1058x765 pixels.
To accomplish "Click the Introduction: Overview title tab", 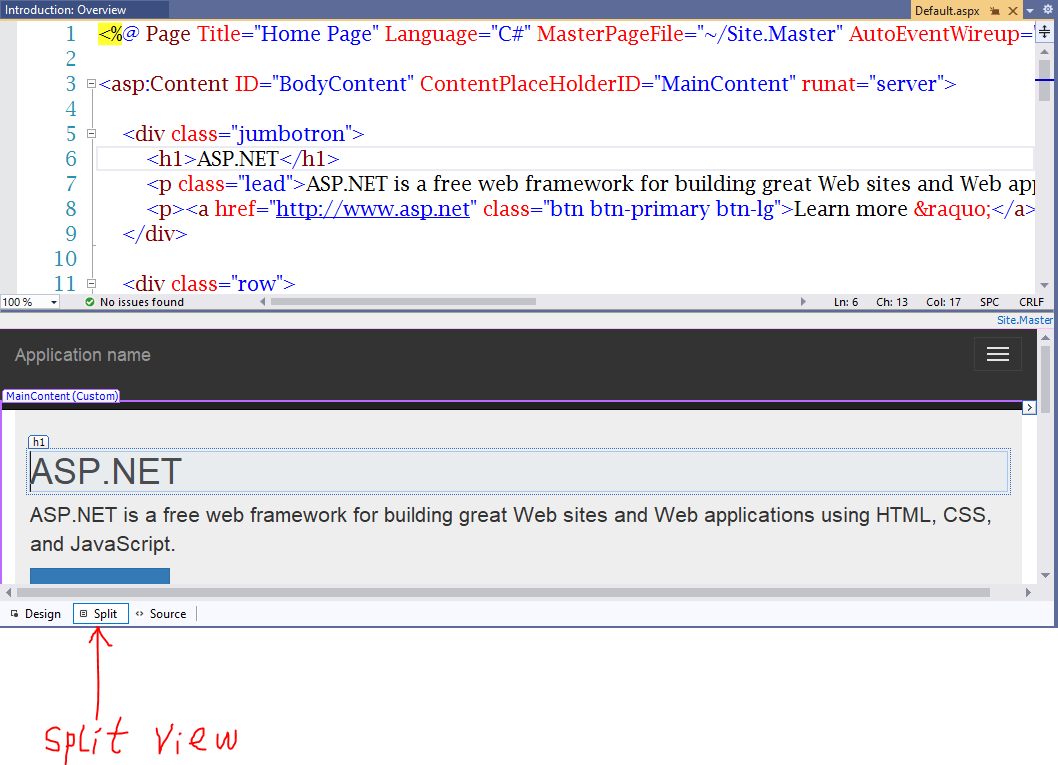I will click(x=65, y=10).
